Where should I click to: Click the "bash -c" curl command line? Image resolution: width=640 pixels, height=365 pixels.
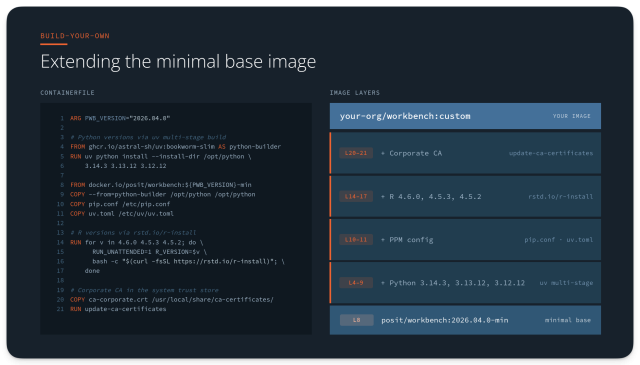(x=189, y=261)
